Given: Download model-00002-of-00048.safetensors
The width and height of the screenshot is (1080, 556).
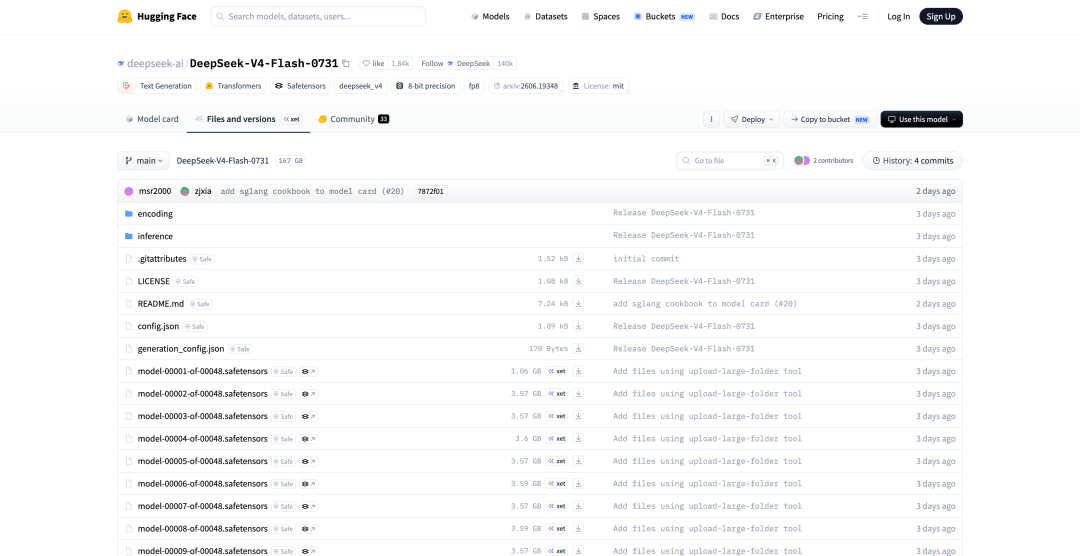Looking at the screenshot, I should 579,394.
